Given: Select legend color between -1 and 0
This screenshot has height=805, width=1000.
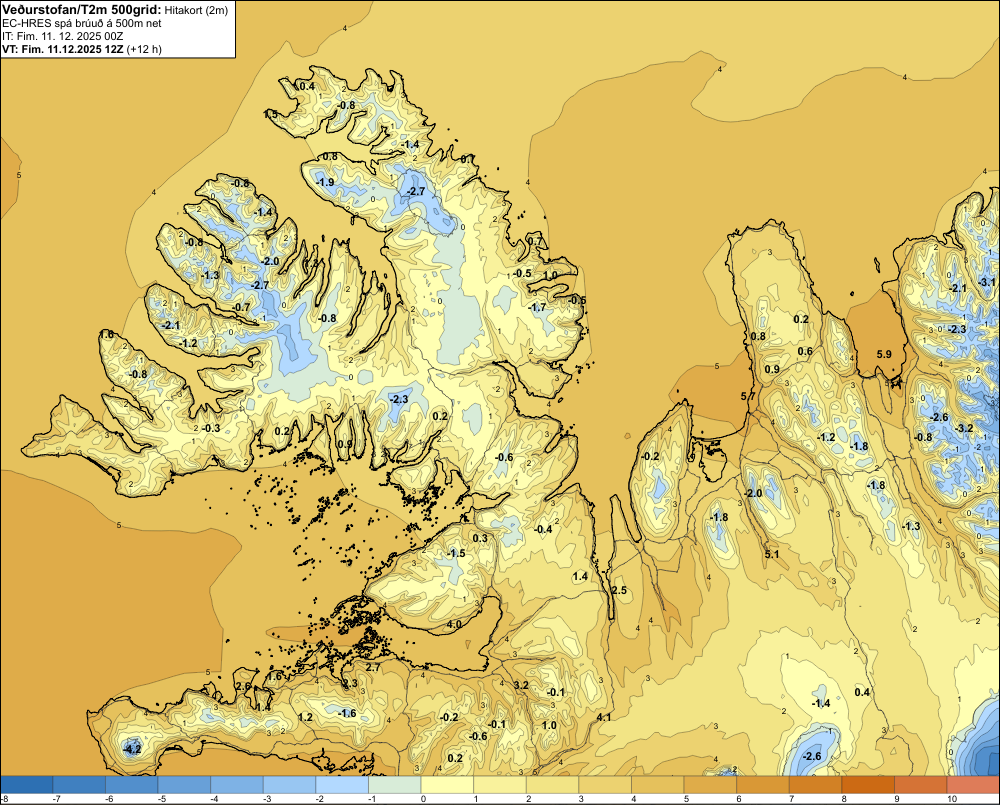Looking at the screenshot, I should pyautogui.click(x=395, y=785).
